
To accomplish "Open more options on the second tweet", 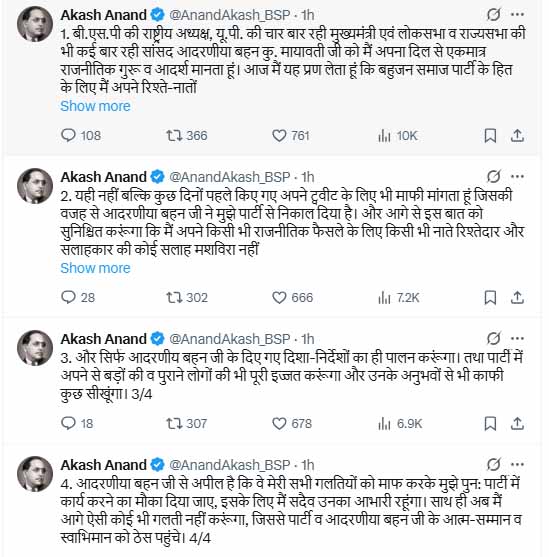I will 517,177.
